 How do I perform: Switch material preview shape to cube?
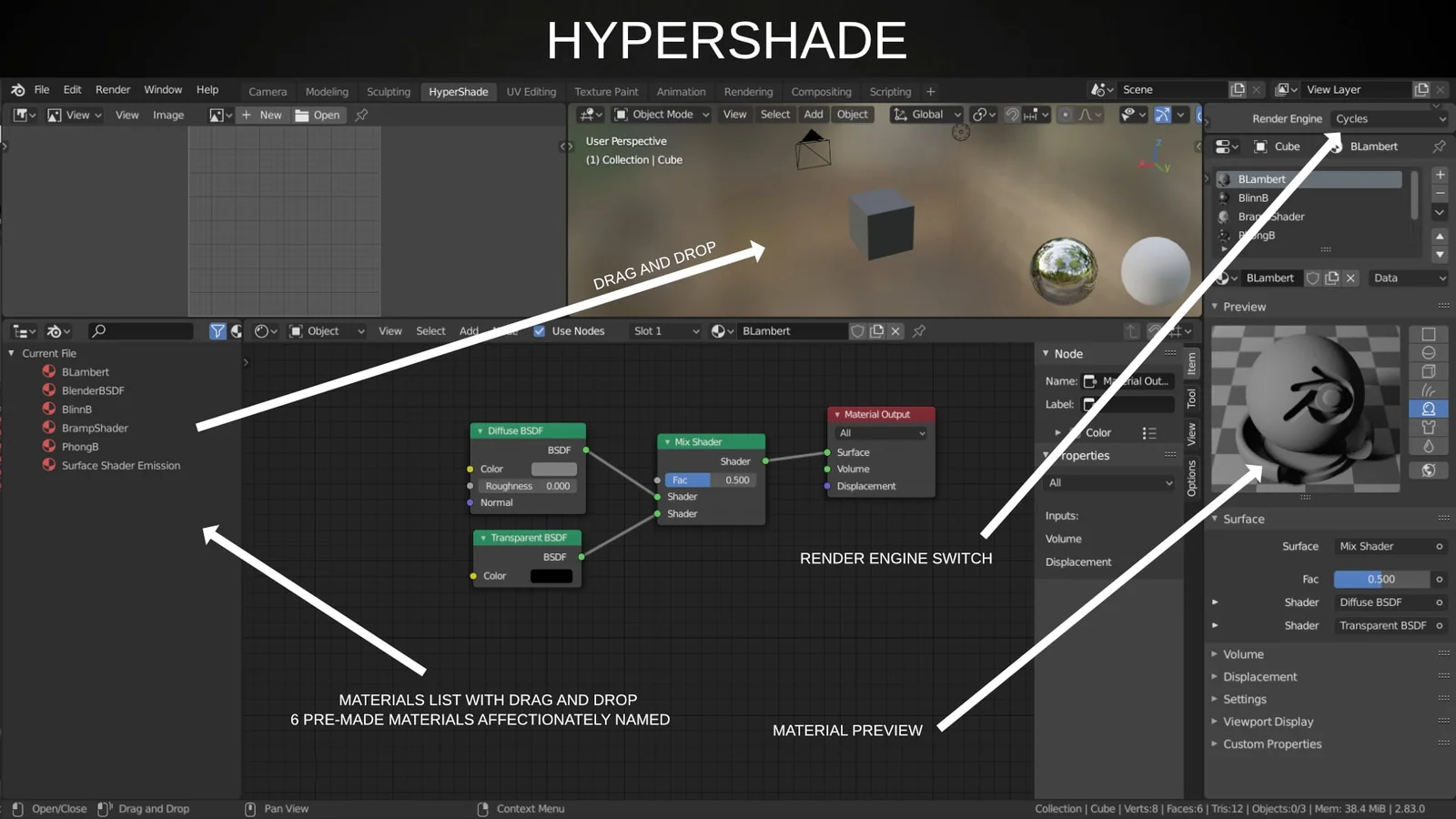(1428, 370)
